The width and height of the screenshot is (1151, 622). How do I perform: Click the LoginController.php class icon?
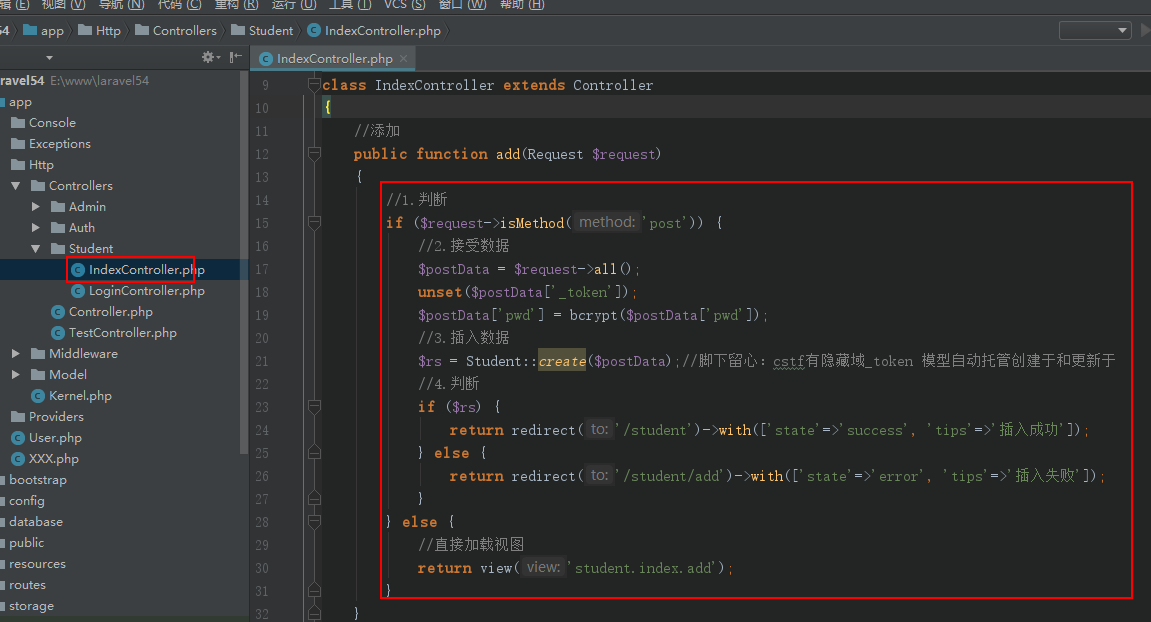click(78, 291)
